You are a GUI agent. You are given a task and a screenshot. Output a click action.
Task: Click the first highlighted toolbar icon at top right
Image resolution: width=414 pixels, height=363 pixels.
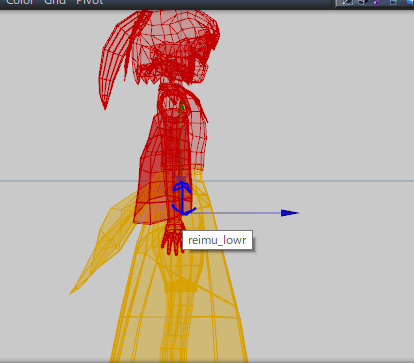(347, 2)
